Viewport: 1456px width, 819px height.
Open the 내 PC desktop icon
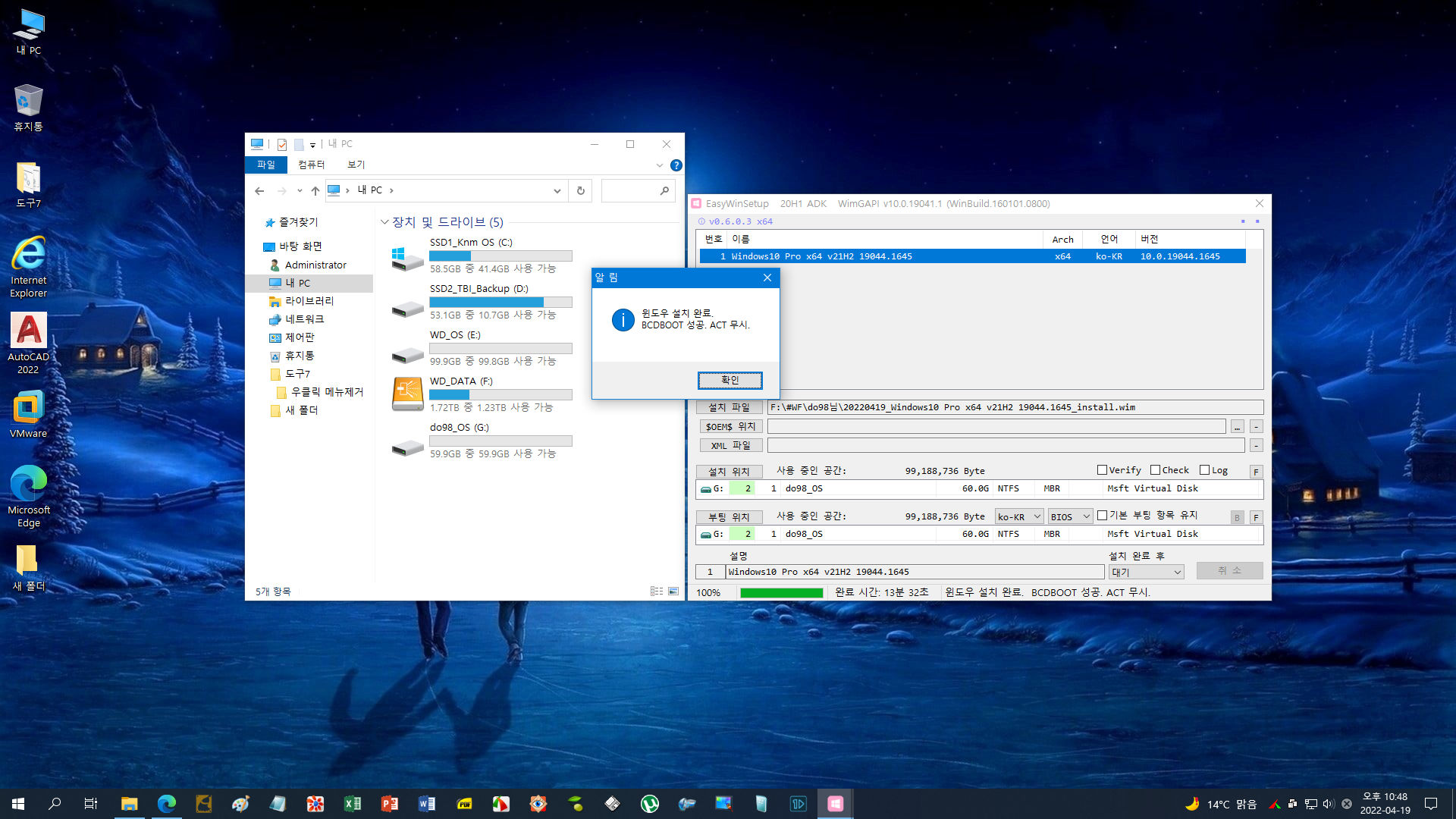(x=29, y=32)
